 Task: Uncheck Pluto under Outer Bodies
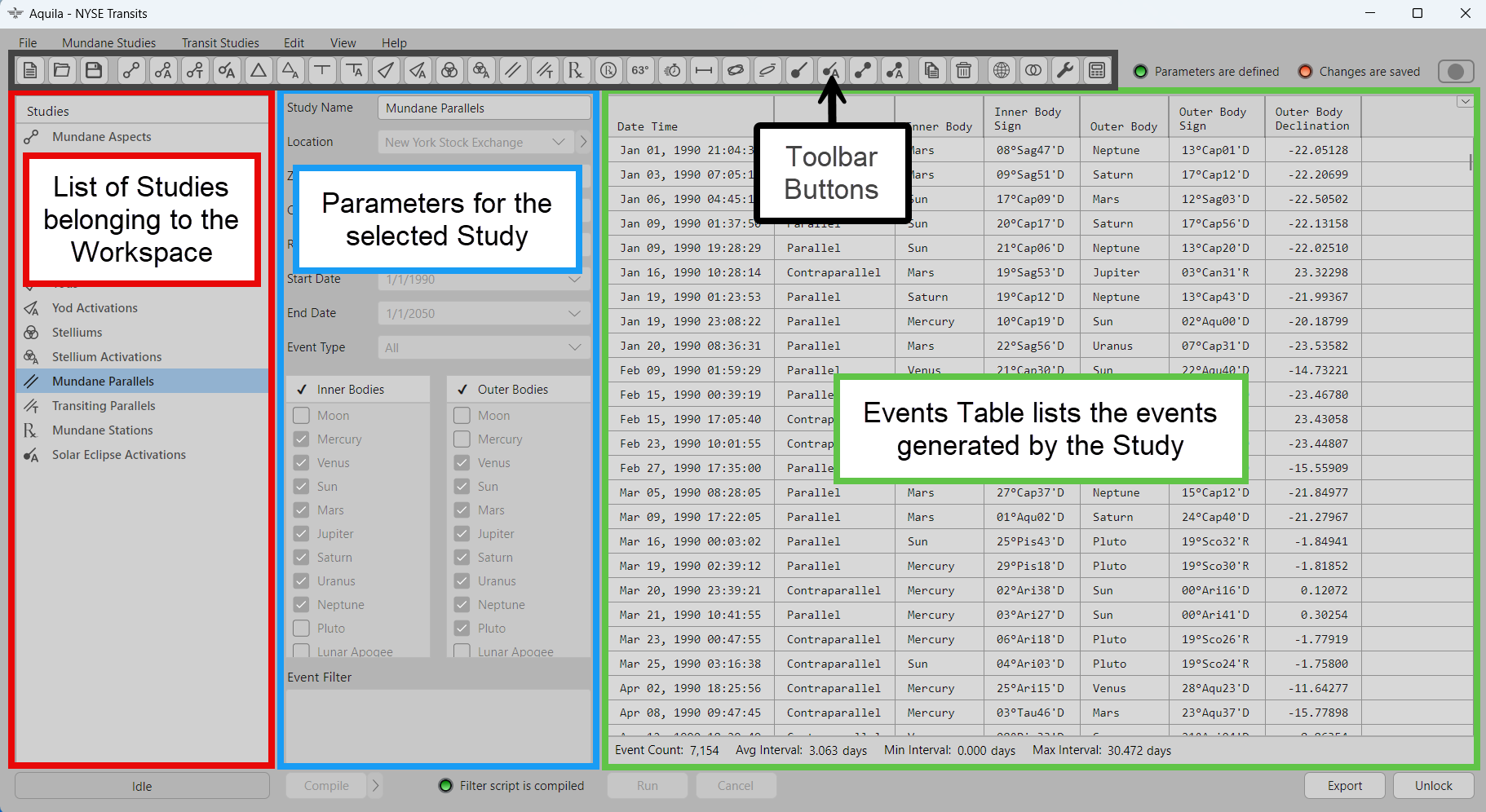coord(462,629)
